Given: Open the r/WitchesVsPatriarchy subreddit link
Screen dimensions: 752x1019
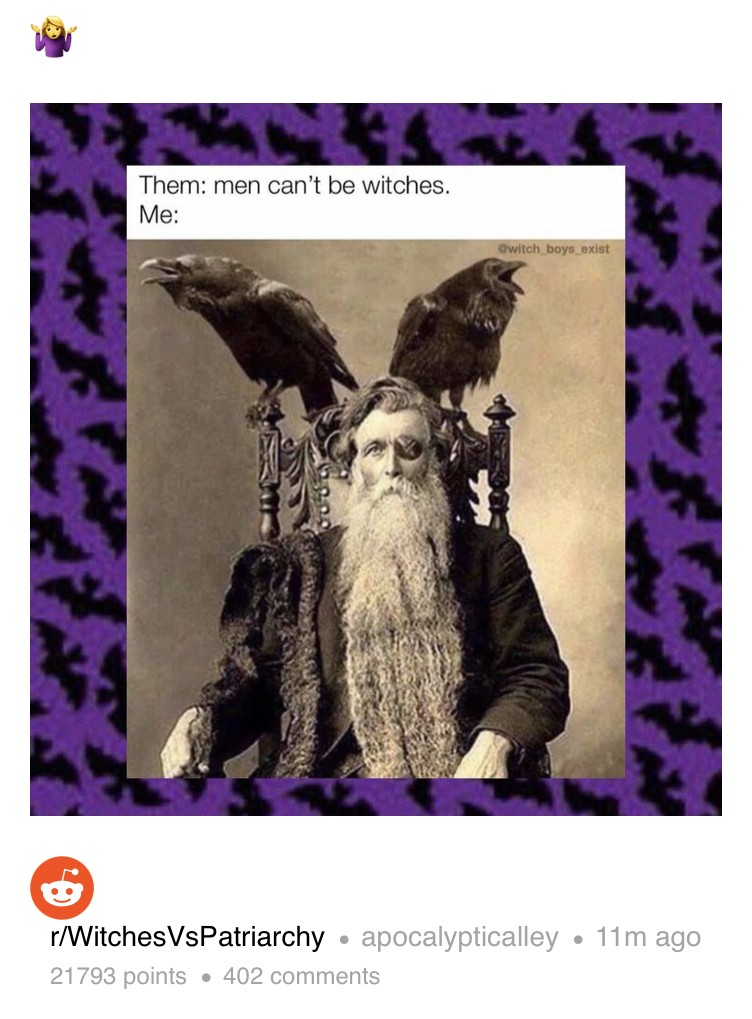Looking at the screenshot, I should [x=187, y=936].
